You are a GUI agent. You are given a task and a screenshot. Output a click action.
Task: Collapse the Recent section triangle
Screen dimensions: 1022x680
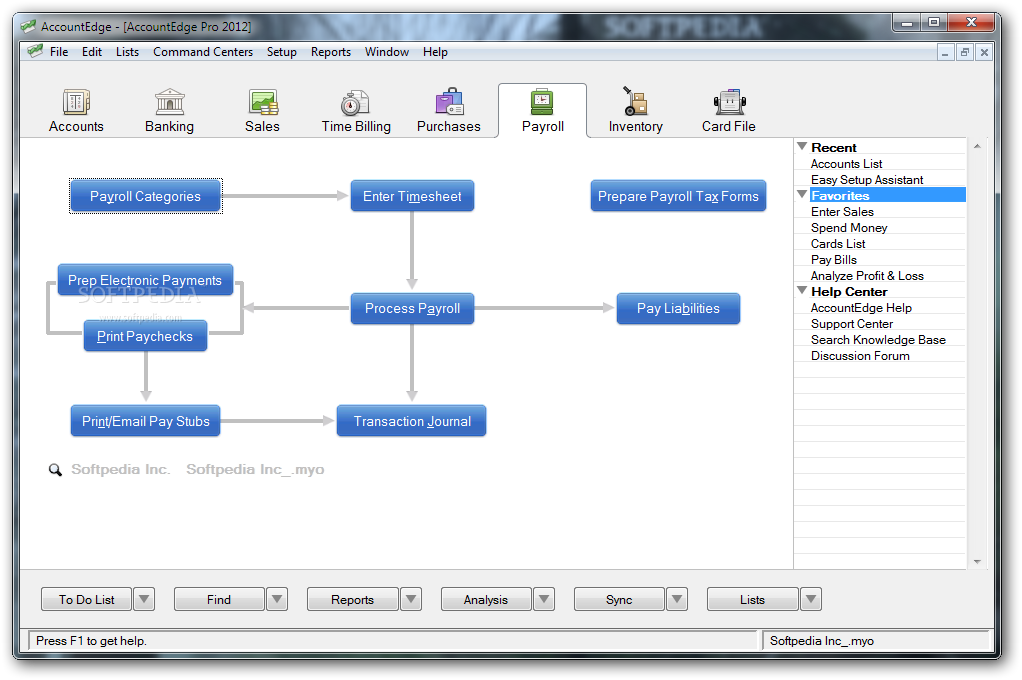[802, 147]
